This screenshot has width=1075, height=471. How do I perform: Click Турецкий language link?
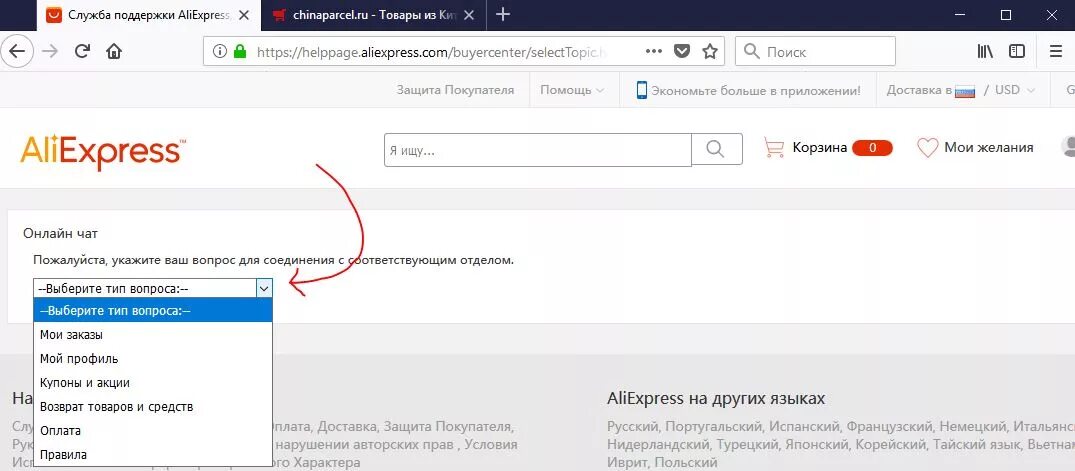[745, 444]
